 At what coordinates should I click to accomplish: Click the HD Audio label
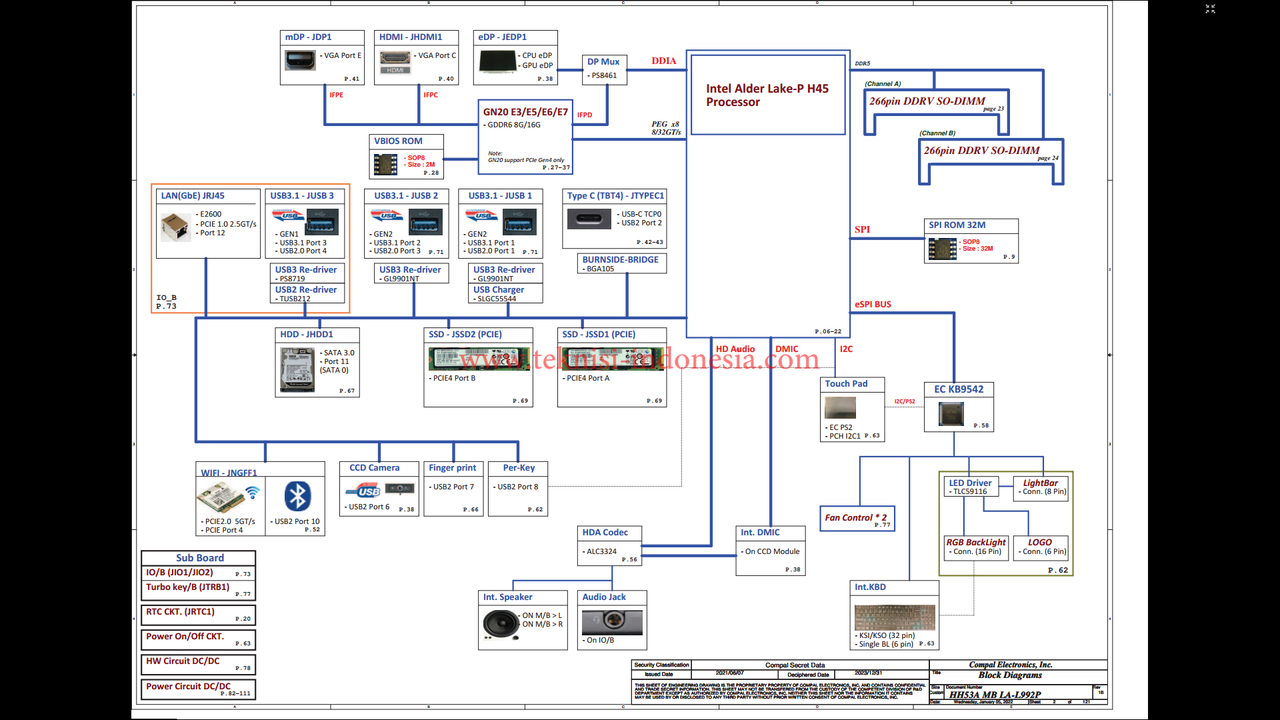pos(735,349)
